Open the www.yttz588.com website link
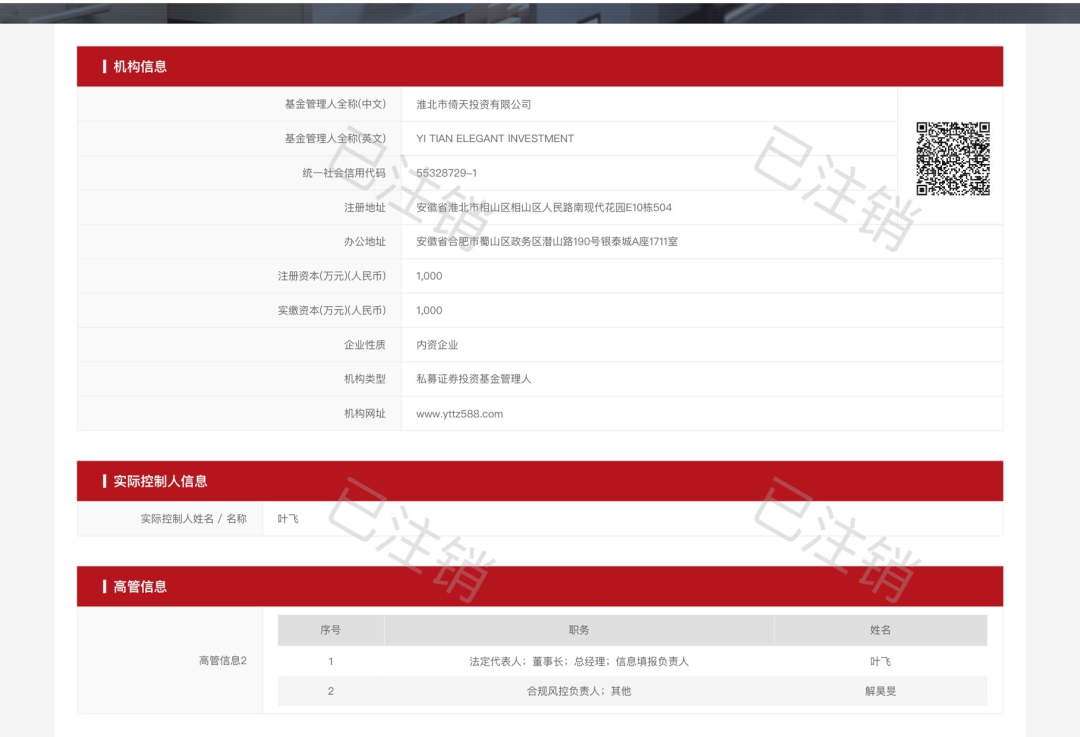The height and width of the screenshot is (737, 1080). pos(459,413)
